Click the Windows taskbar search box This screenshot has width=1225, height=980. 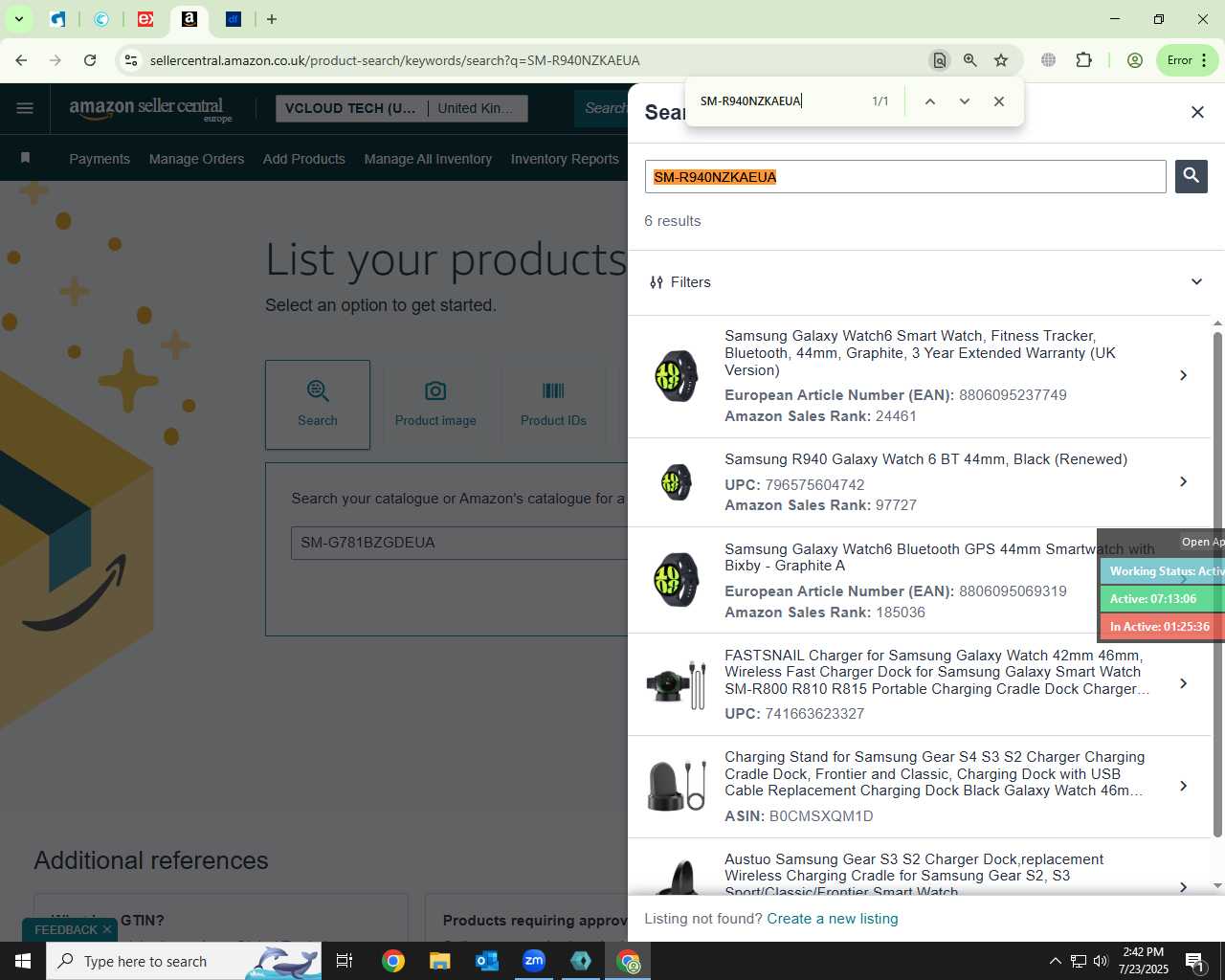pos(184,961)
